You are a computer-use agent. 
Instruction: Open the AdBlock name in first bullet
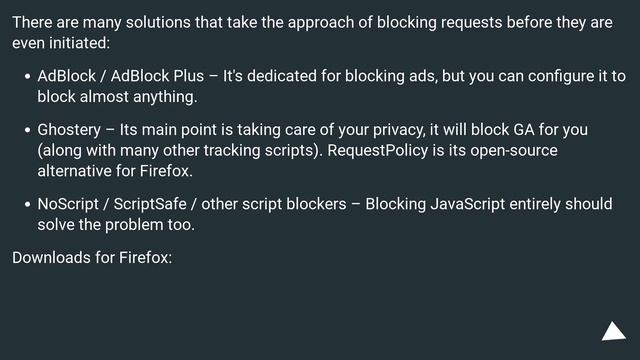tap(67, 76)
